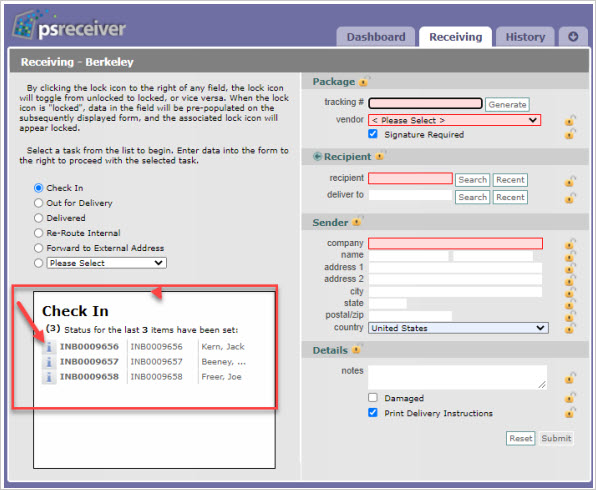
Task: Focus the address 2 field
Action: (x=455, y=279)
